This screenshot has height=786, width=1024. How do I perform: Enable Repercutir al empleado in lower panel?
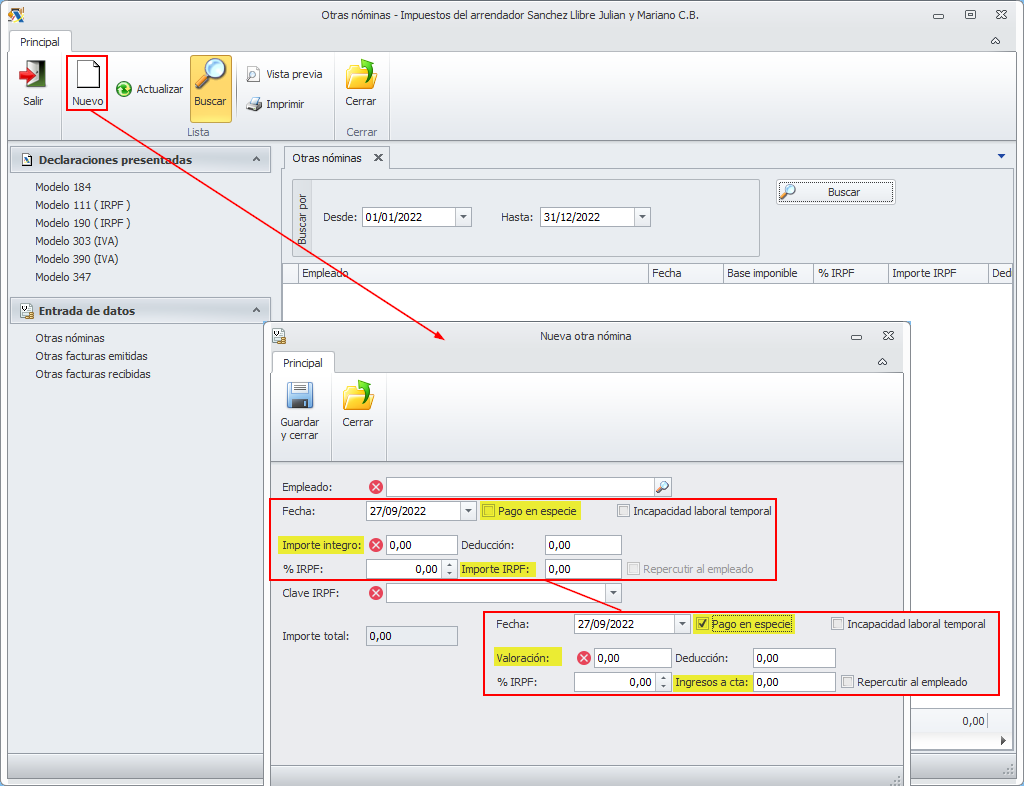pyautogui.click(x=848, y=682)
